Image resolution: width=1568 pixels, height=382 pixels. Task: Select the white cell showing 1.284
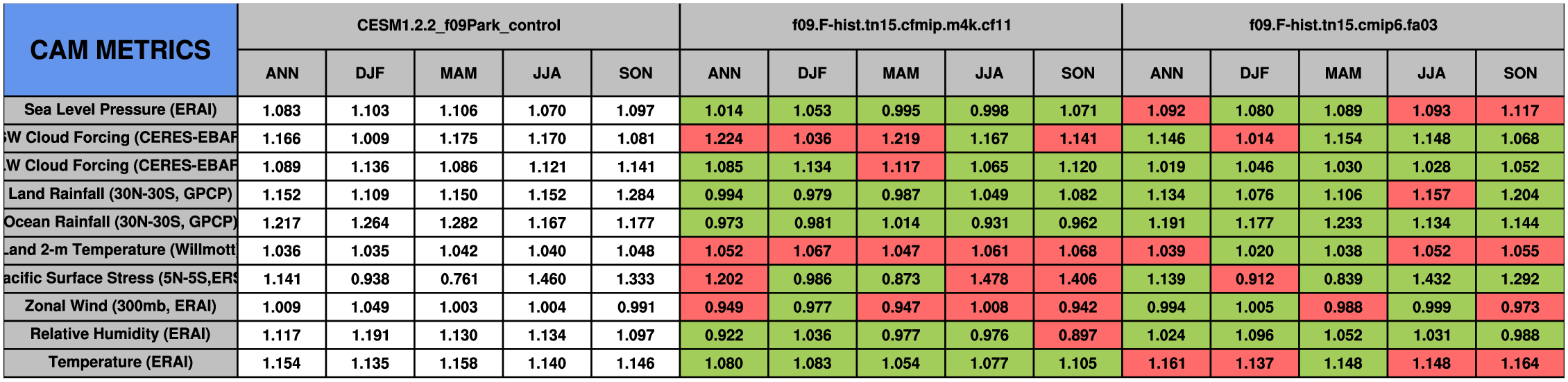[636, 194]
